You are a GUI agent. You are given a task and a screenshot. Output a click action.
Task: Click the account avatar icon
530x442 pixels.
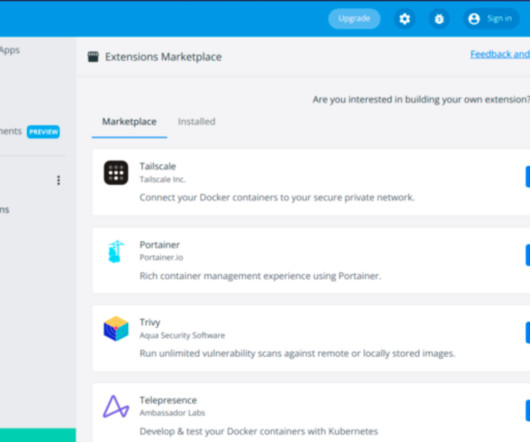point(474,19)
